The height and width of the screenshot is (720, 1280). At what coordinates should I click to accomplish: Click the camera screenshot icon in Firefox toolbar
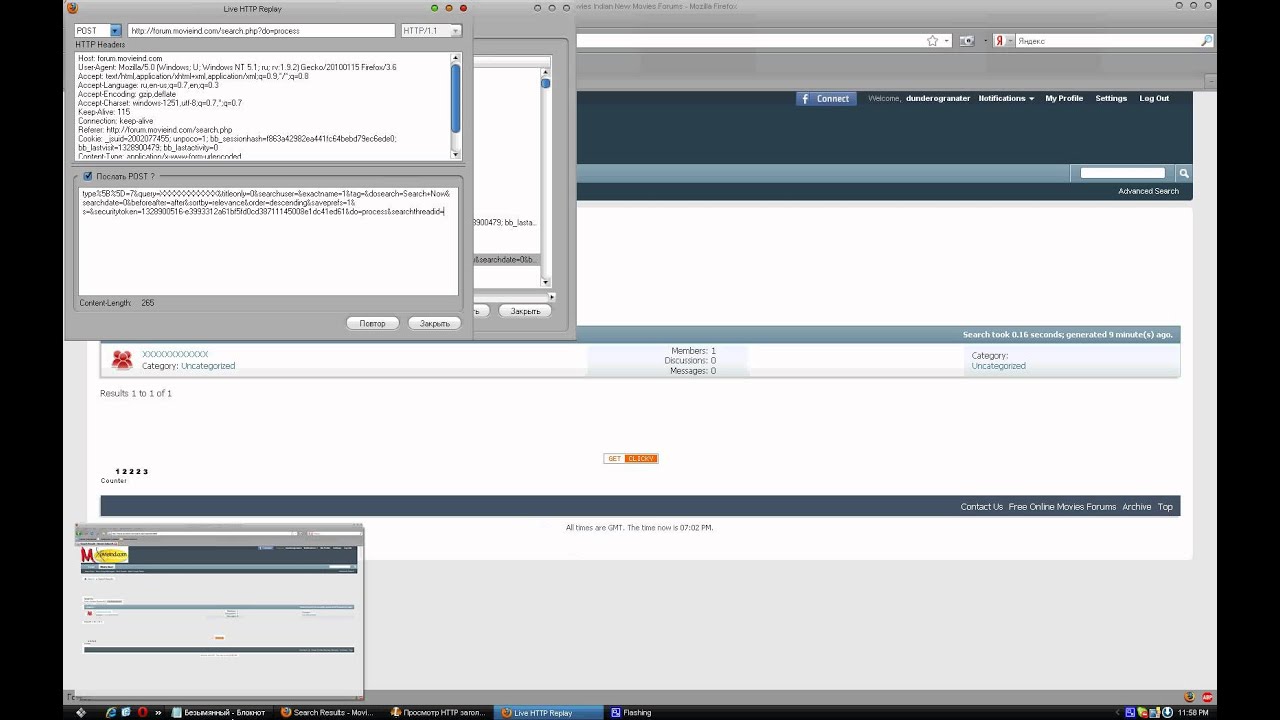tap(967, 41)
